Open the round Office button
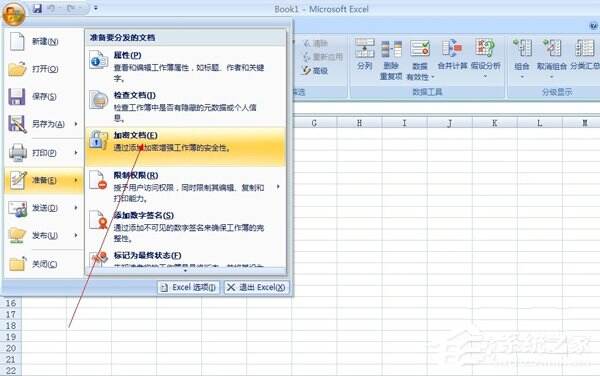The width and height of the screenshot is (600, 376). 14,14
